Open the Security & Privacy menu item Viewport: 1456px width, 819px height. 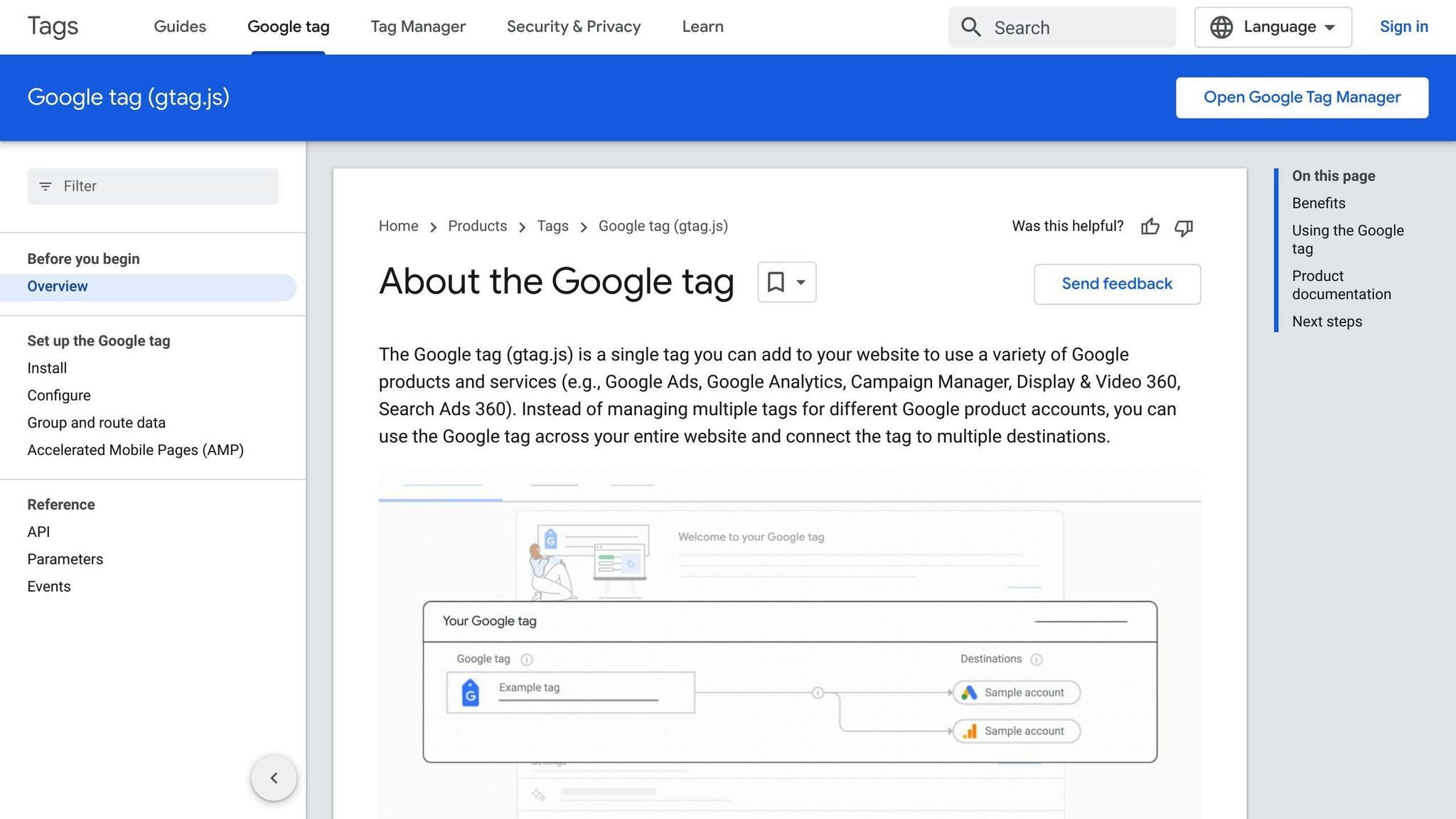coord(573,26)
